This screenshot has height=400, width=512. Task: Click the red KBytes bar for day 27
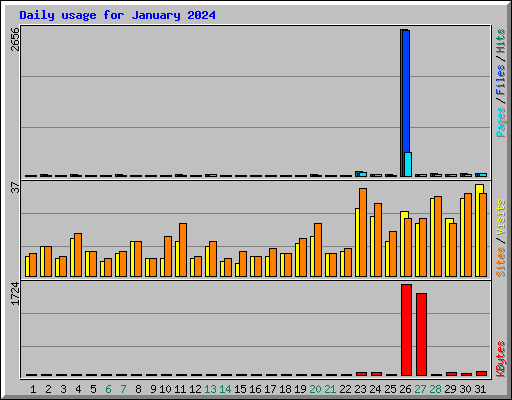click(421, 335)
